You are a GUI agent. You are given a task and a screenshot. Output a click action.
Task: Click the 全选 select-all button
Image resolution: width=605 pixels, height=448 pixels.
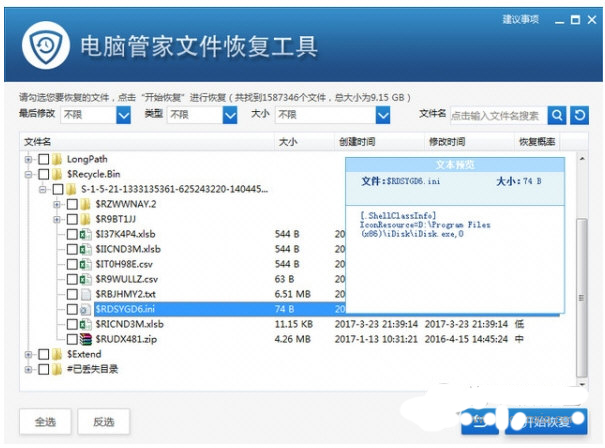tap(48, 421)
